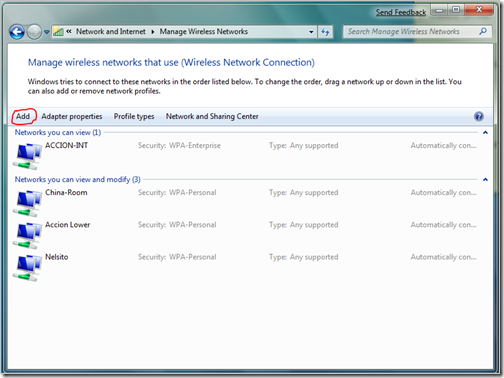The width and height of the screenshot is (504, 378).
Task: Expand arrow after Network and Internet breadcrumb
Action: pos(153,32)
